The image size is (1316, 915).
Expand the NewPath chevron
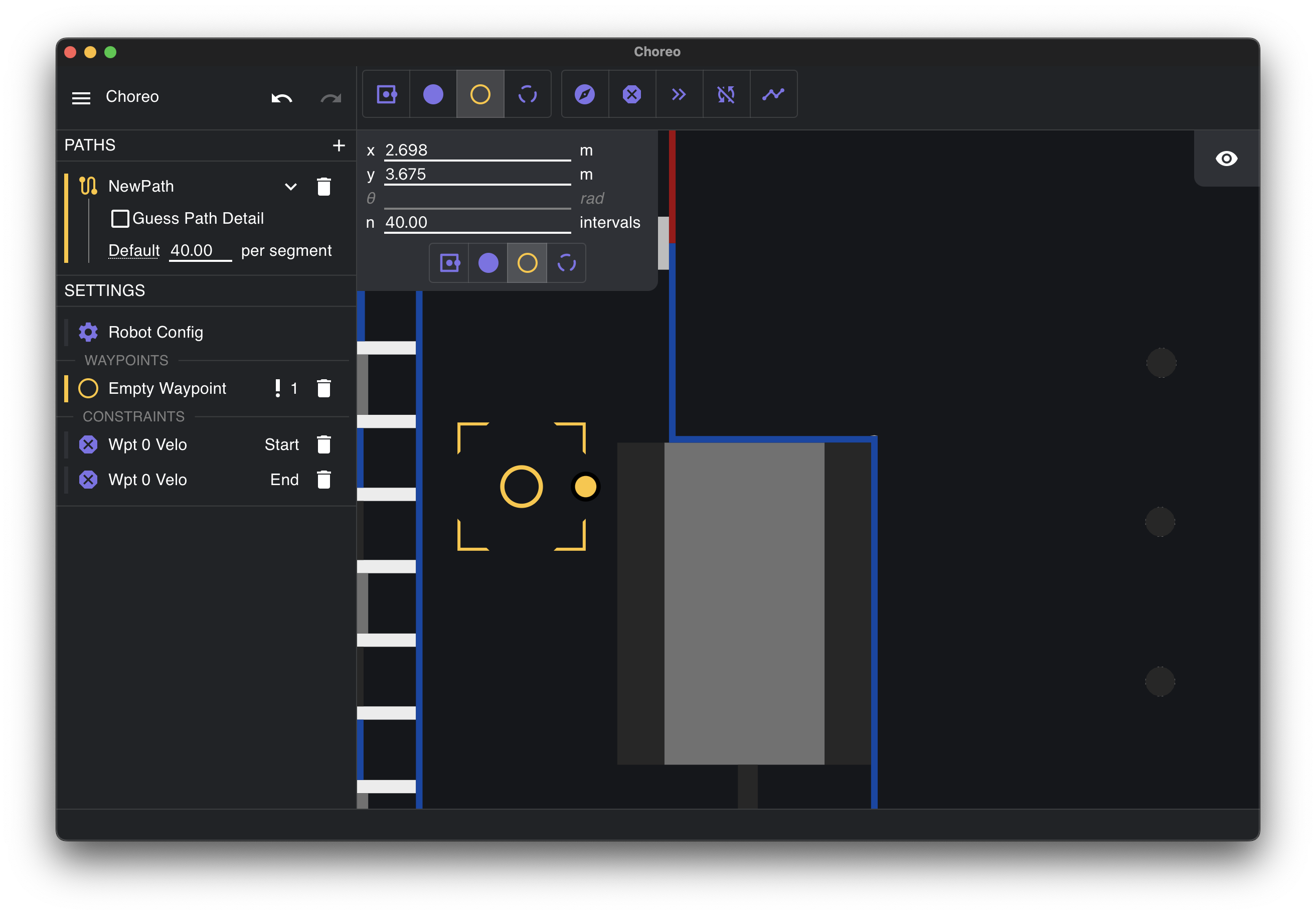pos(290,186)
